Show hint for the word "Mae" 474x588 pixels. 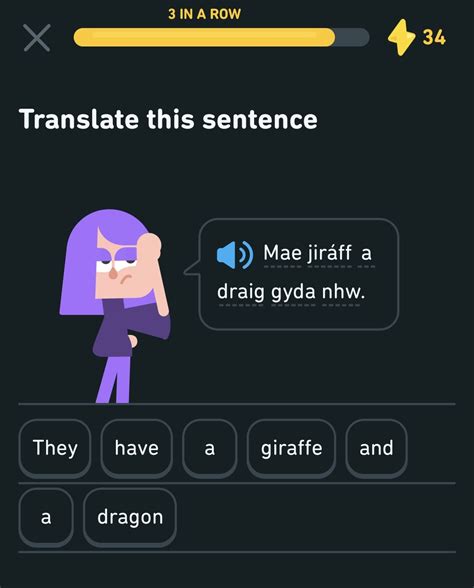click(282, 253)
